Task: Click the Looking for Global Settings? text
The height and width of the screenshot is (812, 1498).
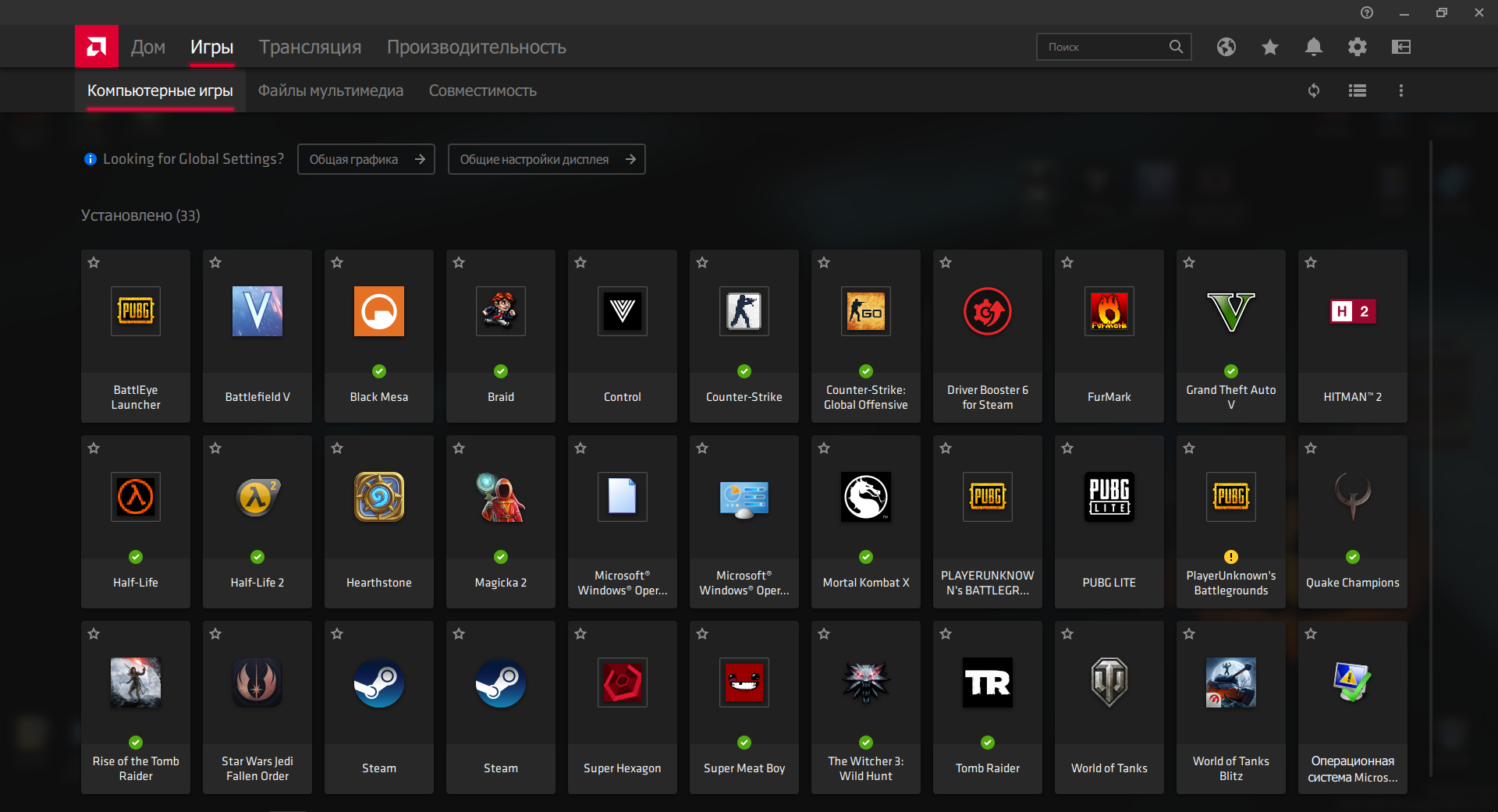Action: point(193,159)
